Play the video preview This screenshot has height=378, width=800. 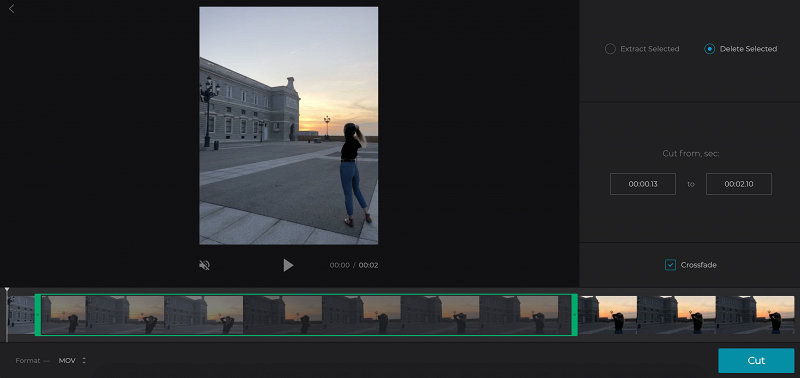288,265
